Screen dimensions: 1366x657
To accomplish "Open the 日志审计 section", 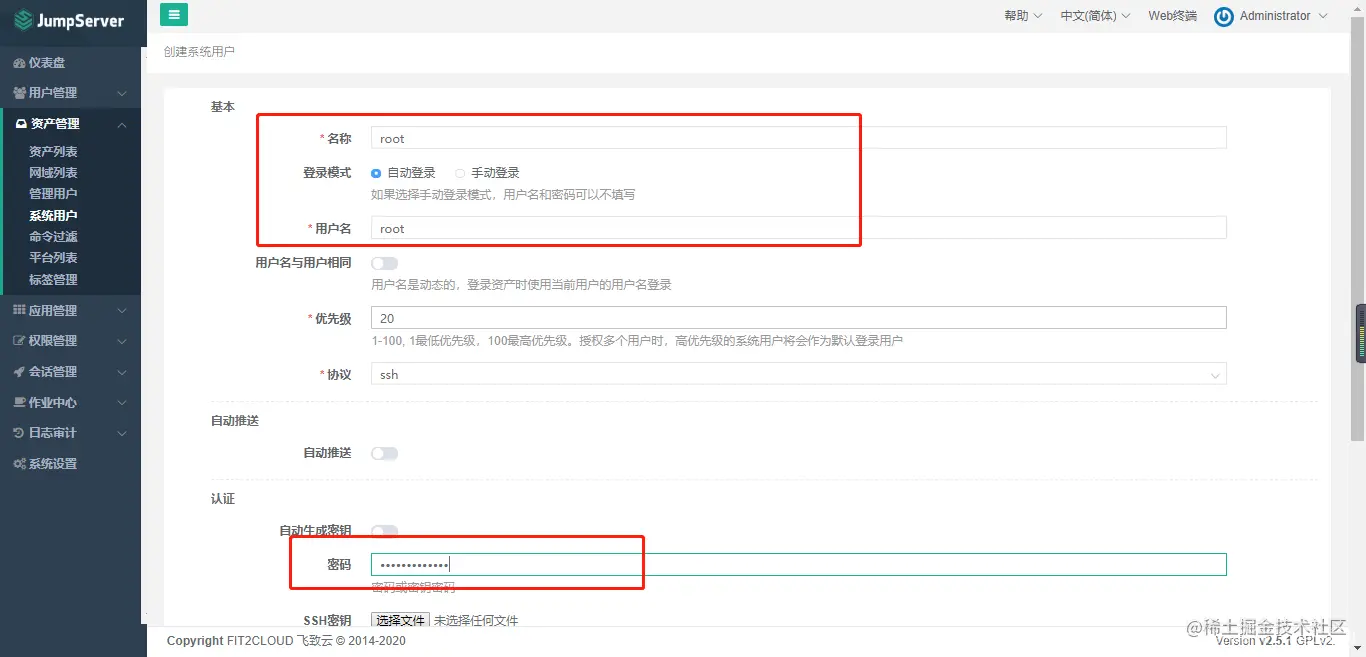I will pyautogui.click(x=55, y=432).
